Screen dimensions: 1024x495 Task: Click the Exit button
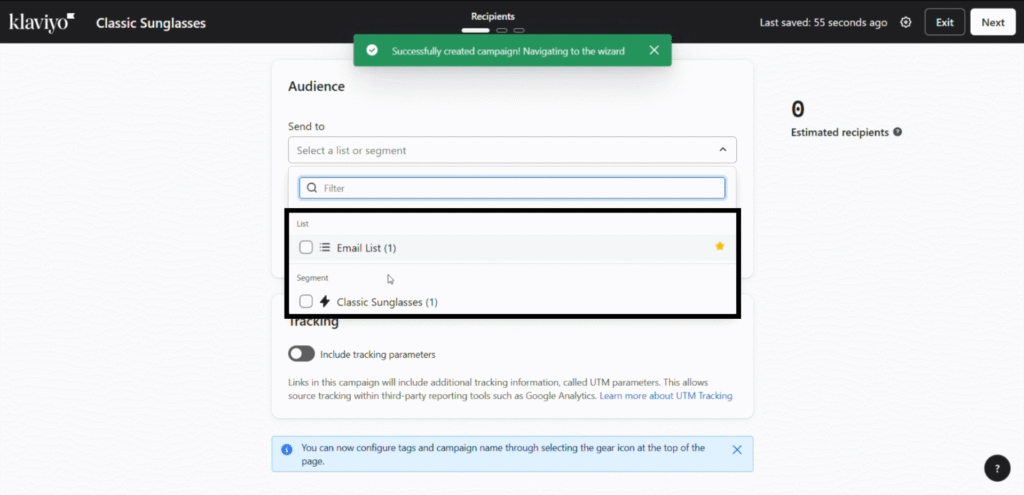pos(944,22)
